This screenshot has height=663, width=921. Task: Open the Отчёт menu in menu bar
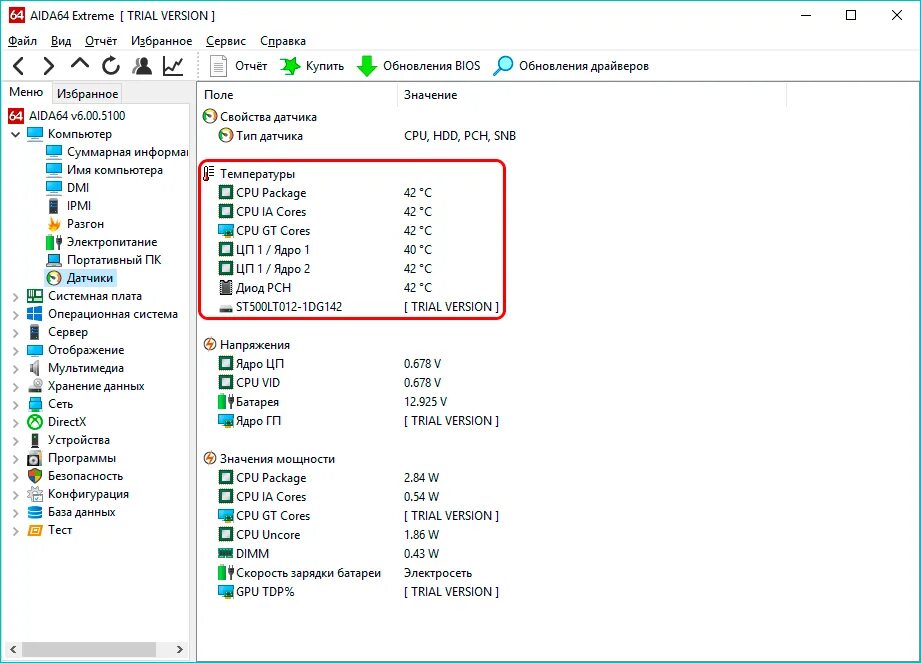(100, 41)
